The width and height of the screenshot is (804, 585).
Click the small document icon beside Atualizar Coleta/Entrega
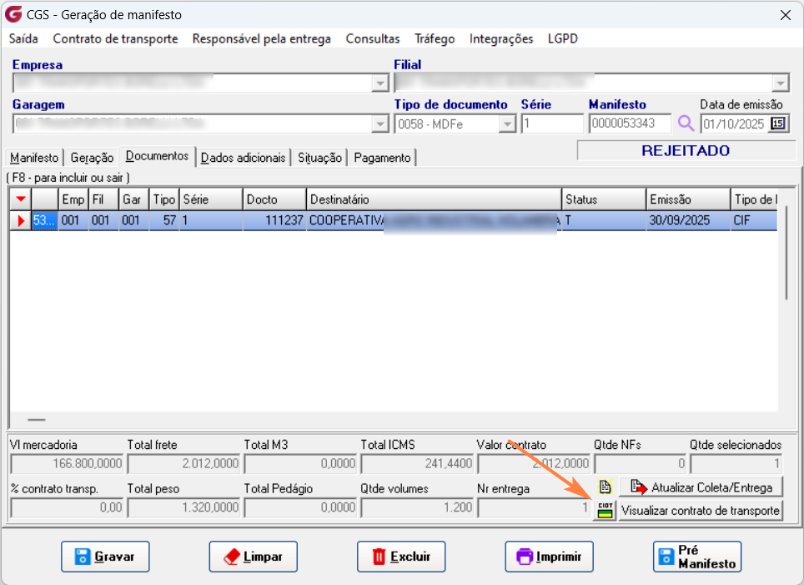coord(605,487)
